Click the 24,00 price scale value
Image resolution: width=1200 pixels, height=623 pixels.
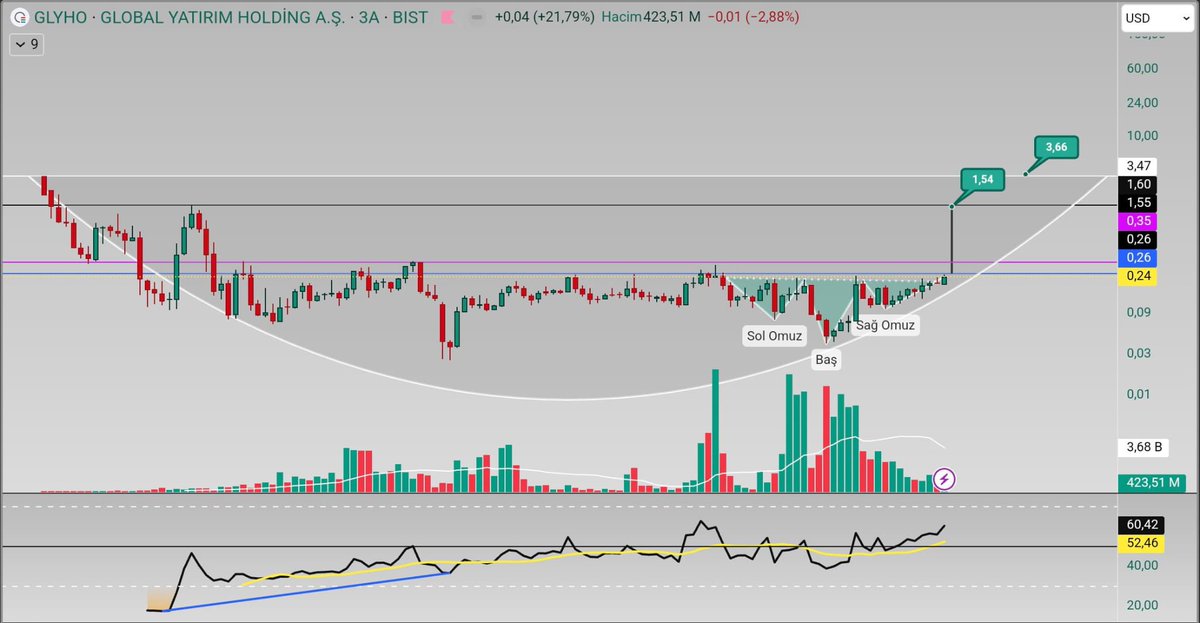click(1142, 102)
